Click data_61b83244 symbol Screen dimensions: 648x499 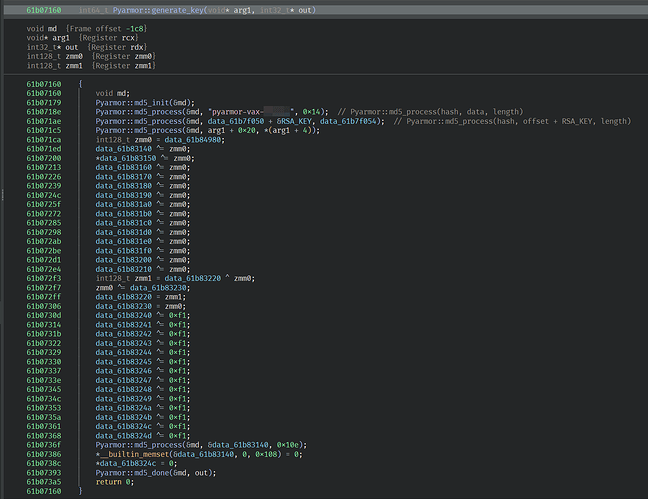pyautogui.click(x=124, y=352)
